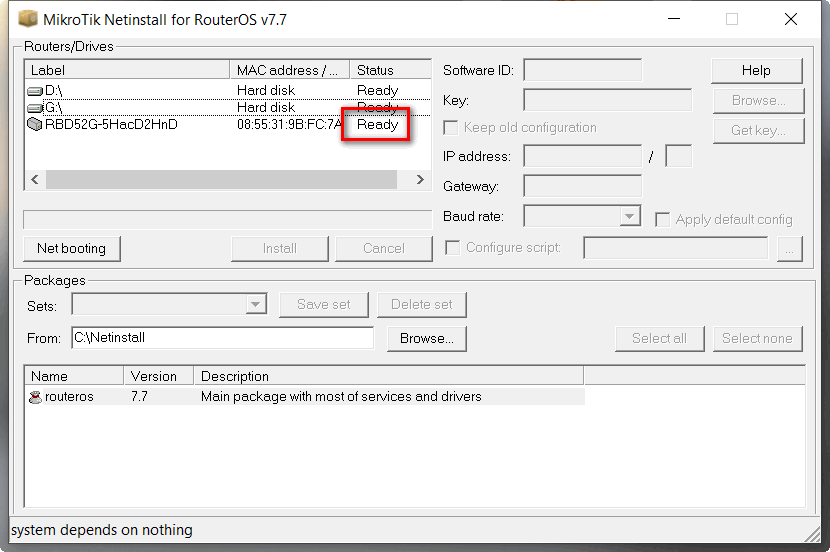Click Hard disk text in G:\ row
Viewport: 830px width, 552px height.
[x=266, y=107]
